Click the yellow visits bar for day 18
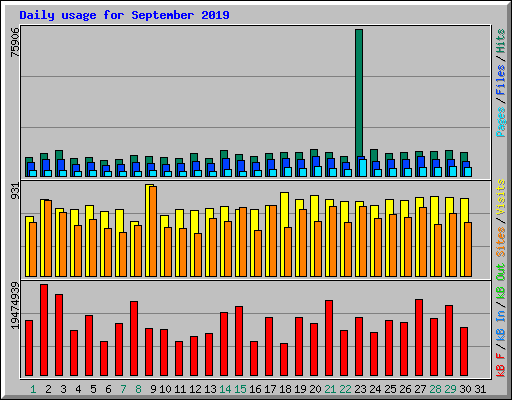The height and width of the screenshot is (400, 512). [283, 234]
